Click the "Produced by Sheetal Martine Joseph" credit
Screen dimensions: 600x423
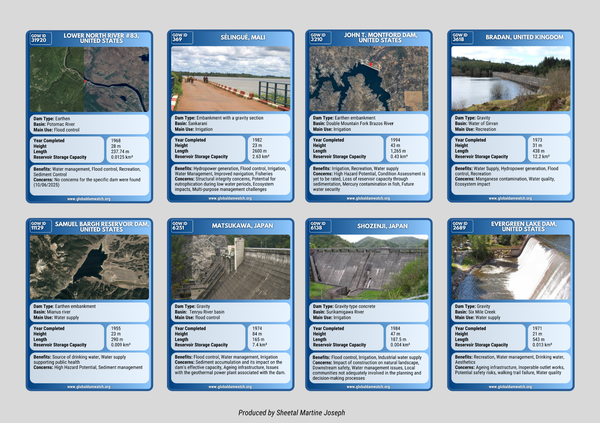click(x=299, y=411)
